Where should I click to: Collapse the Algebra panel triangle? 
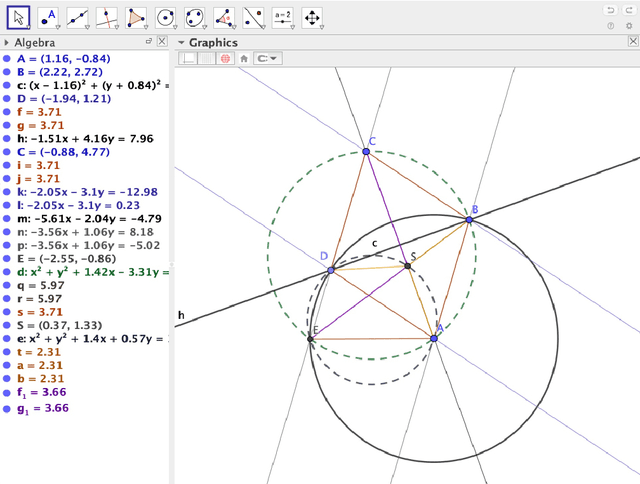7,43
